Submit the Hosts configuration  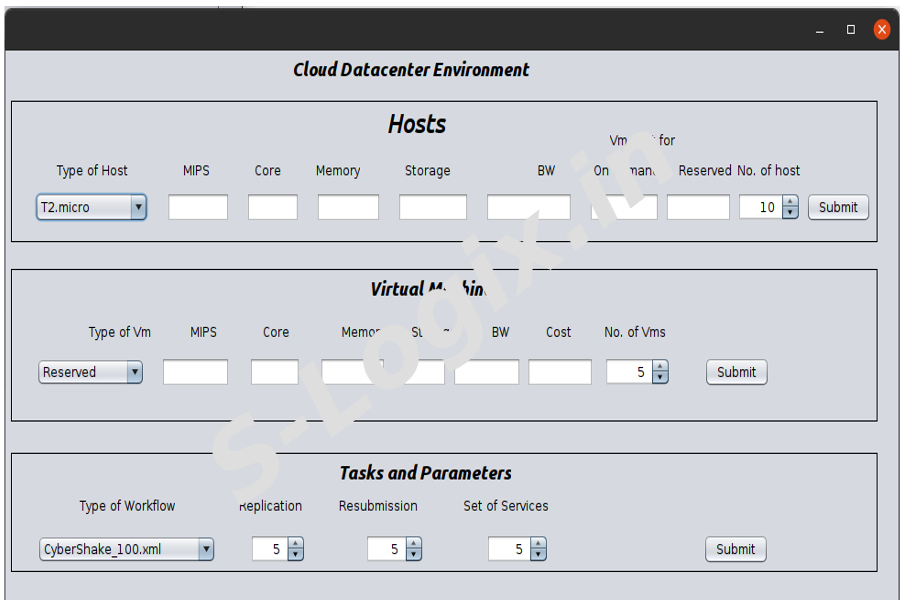point(838,208)
